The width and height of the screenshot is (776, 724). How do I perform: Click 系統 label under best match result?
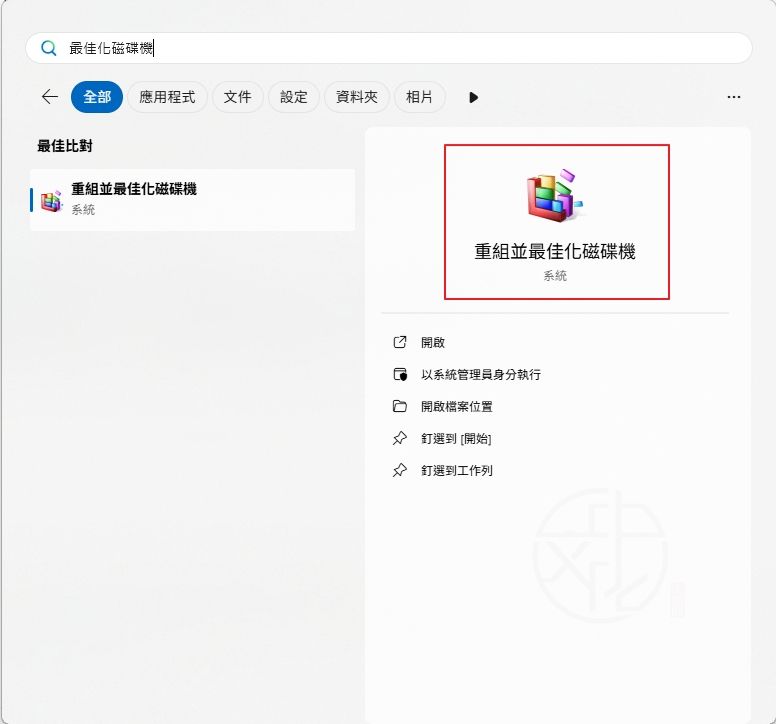click(x=83, y=210)
